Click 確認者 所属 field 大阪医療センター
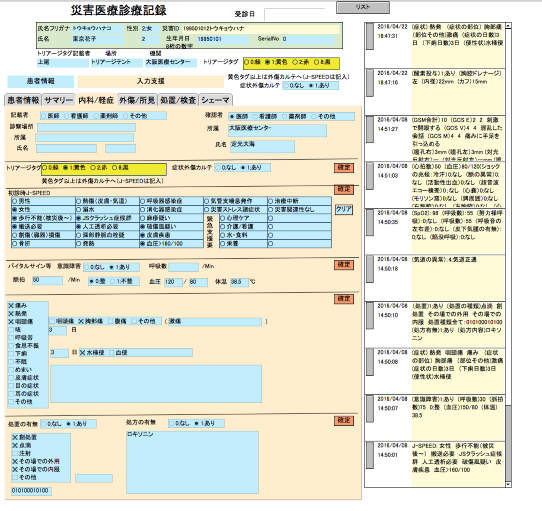 pos(277,130)
